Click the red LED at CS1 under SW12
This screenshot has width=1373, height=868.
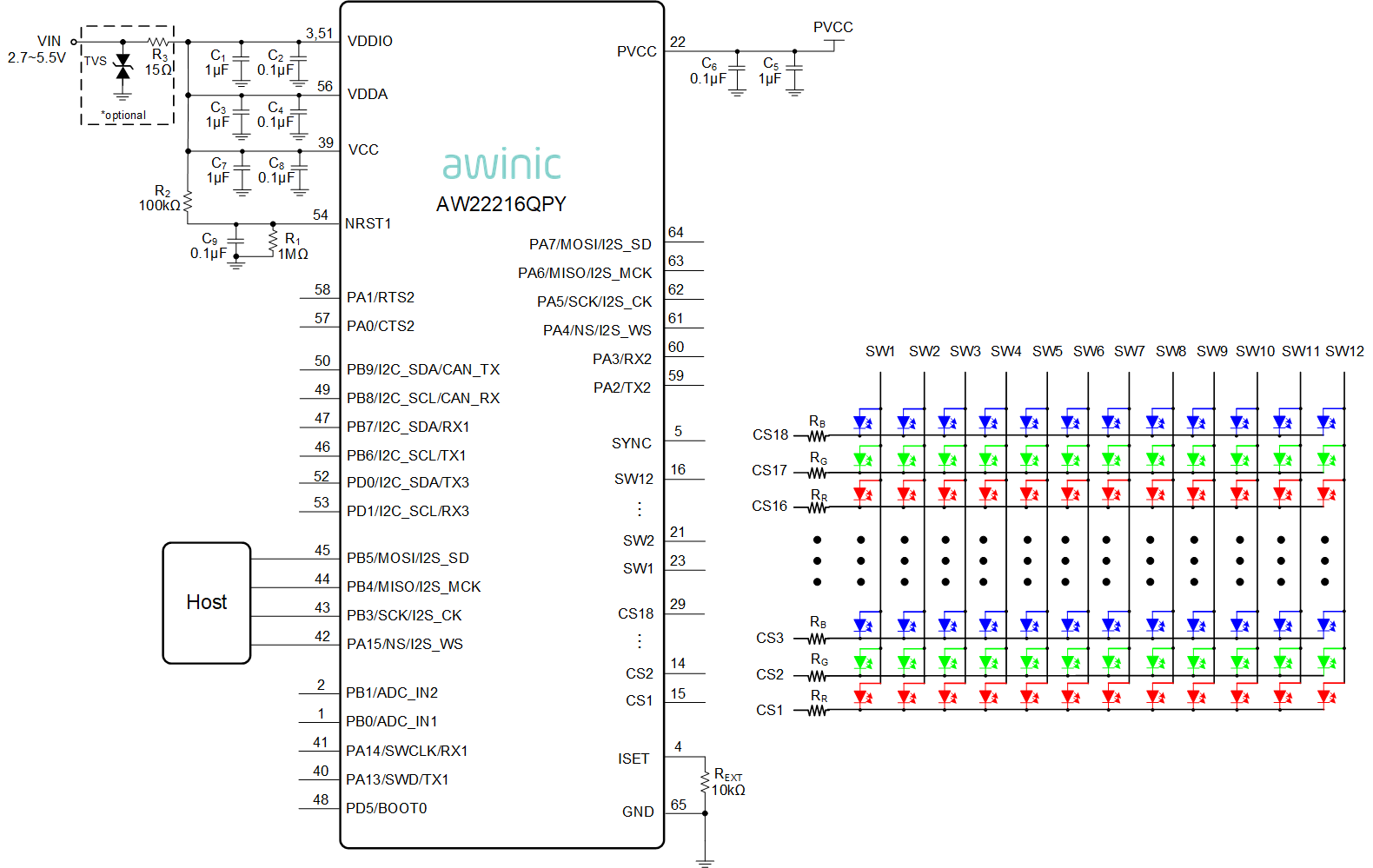[1326, 697]
